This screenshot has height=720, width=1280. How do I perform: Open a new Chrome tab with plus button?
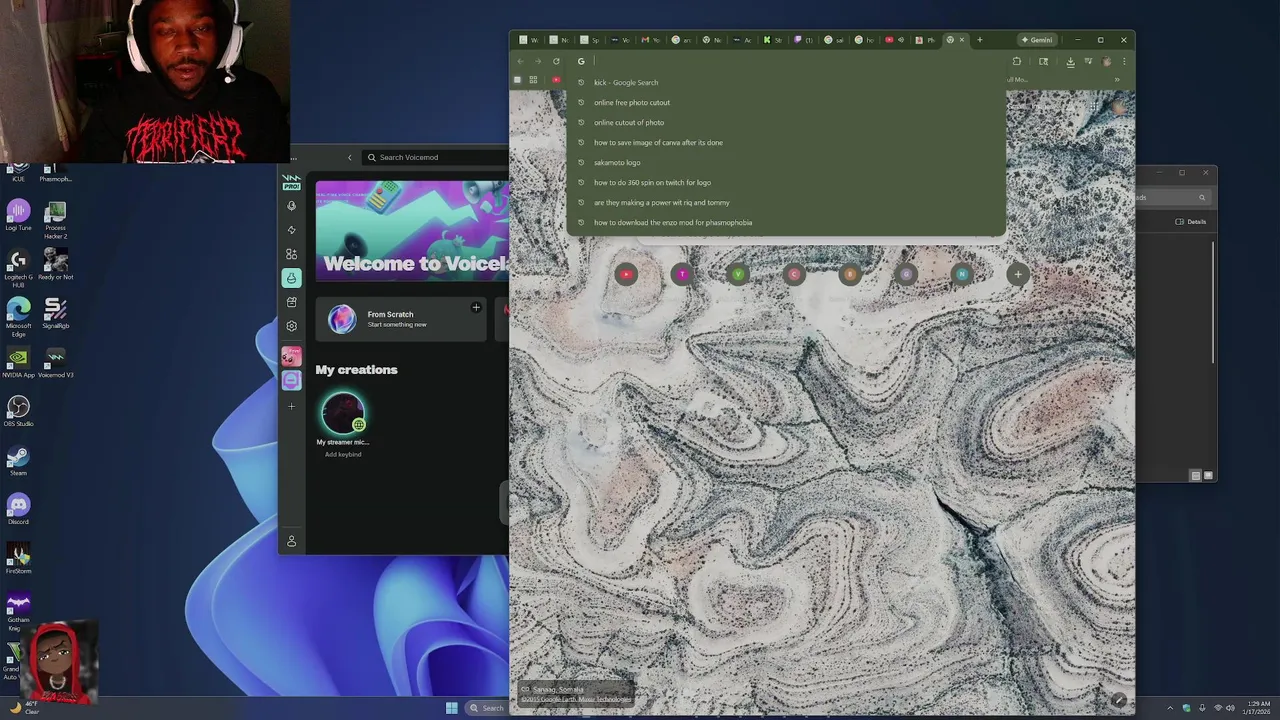point(979,40)
